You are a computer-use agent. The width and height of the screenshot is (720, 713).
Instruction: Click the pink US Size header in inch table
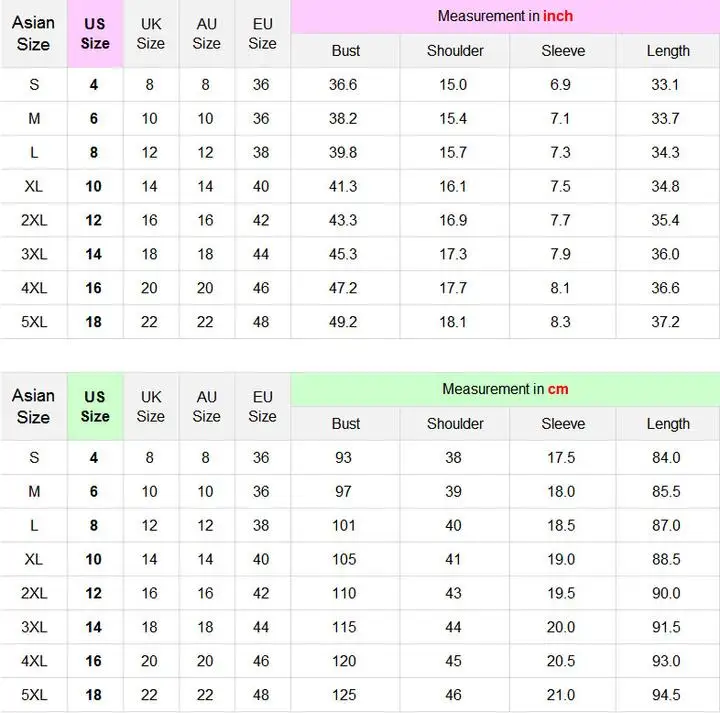(95, 34)
